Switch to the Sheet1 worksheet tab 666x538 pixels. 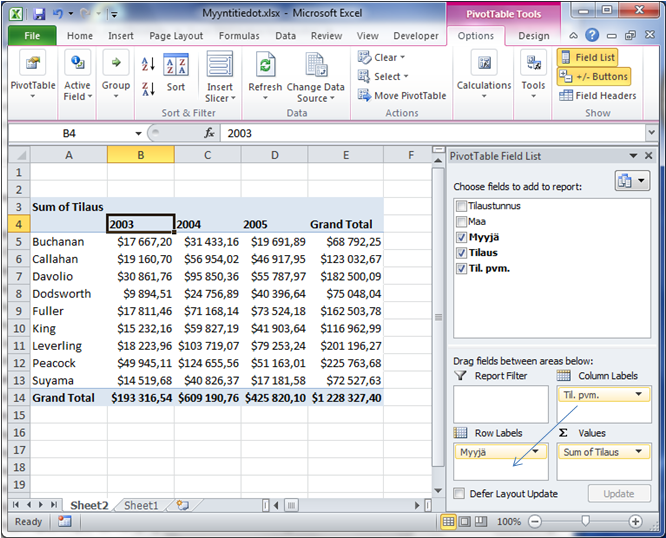(141, 506)
